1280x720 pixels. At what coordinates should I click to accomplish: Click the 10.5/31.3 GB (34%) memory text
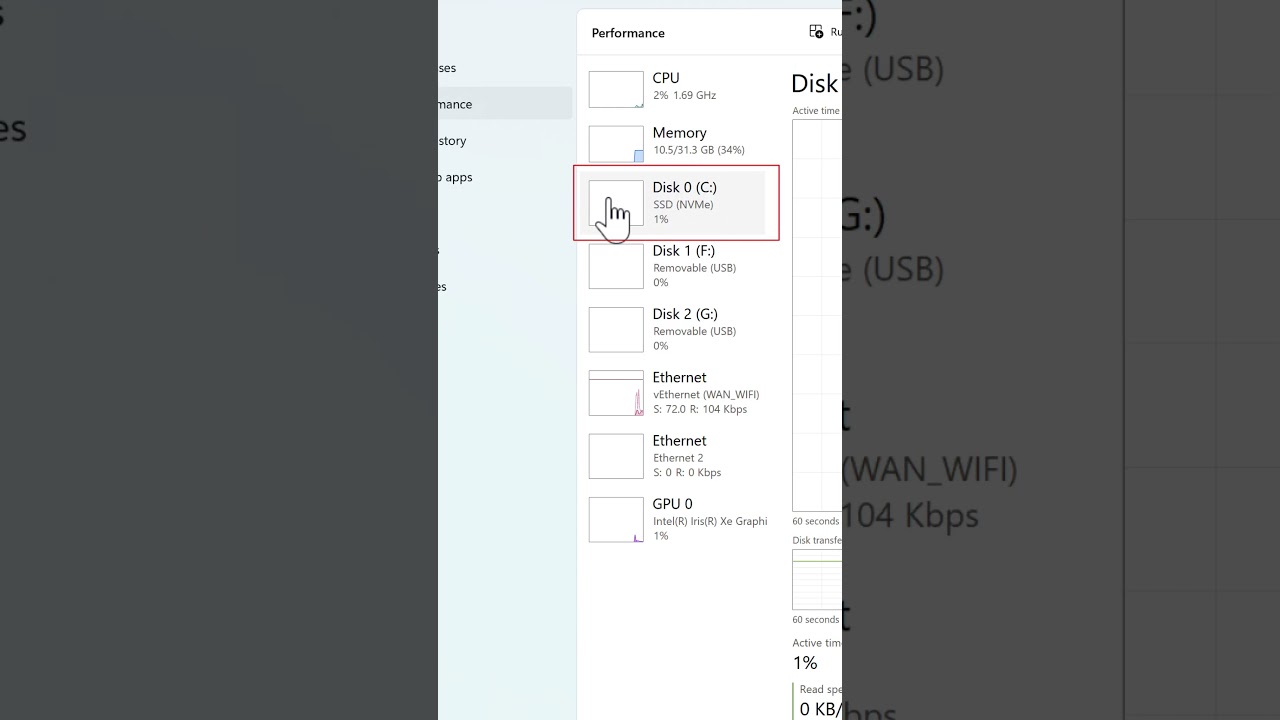pyautogui.click(x=699, y=150)
